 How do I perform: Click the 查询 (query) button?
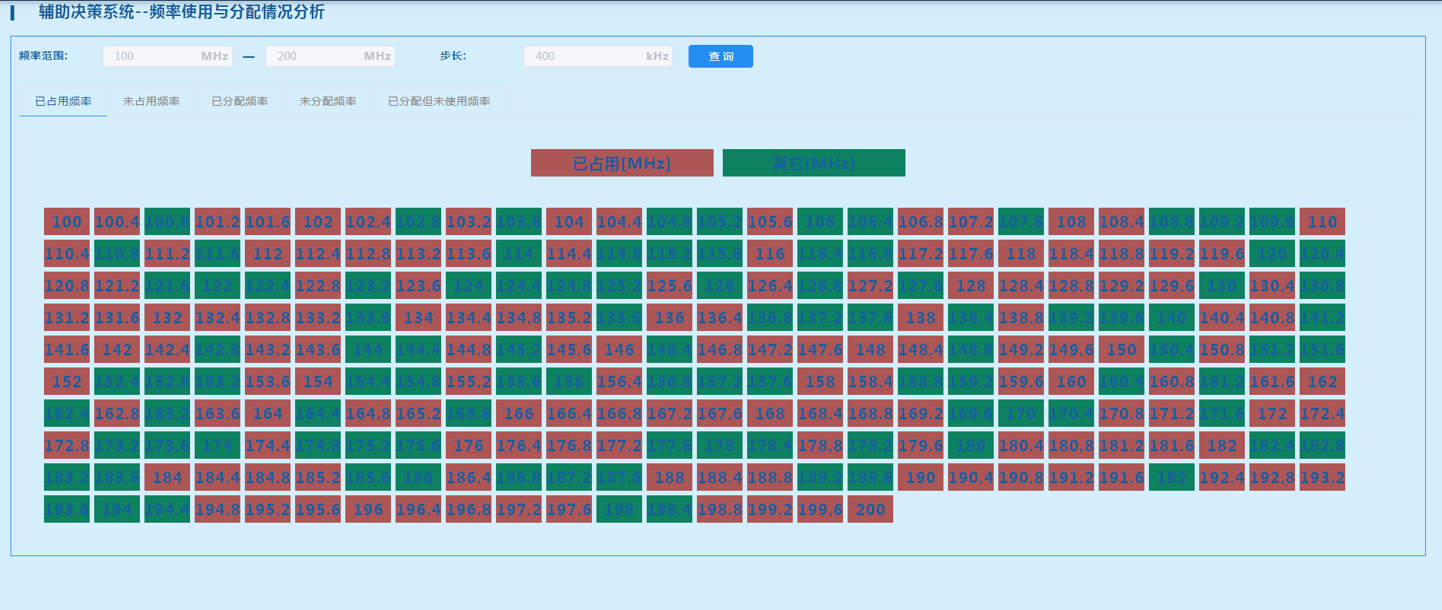(720, 57)
